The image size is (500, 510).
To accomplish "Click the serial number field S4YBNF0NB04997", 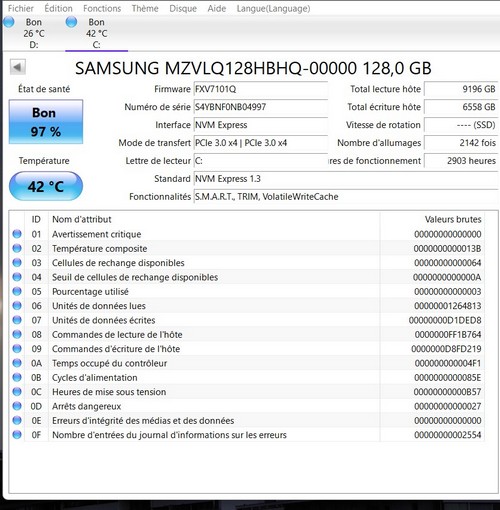I will coord(261,107).
